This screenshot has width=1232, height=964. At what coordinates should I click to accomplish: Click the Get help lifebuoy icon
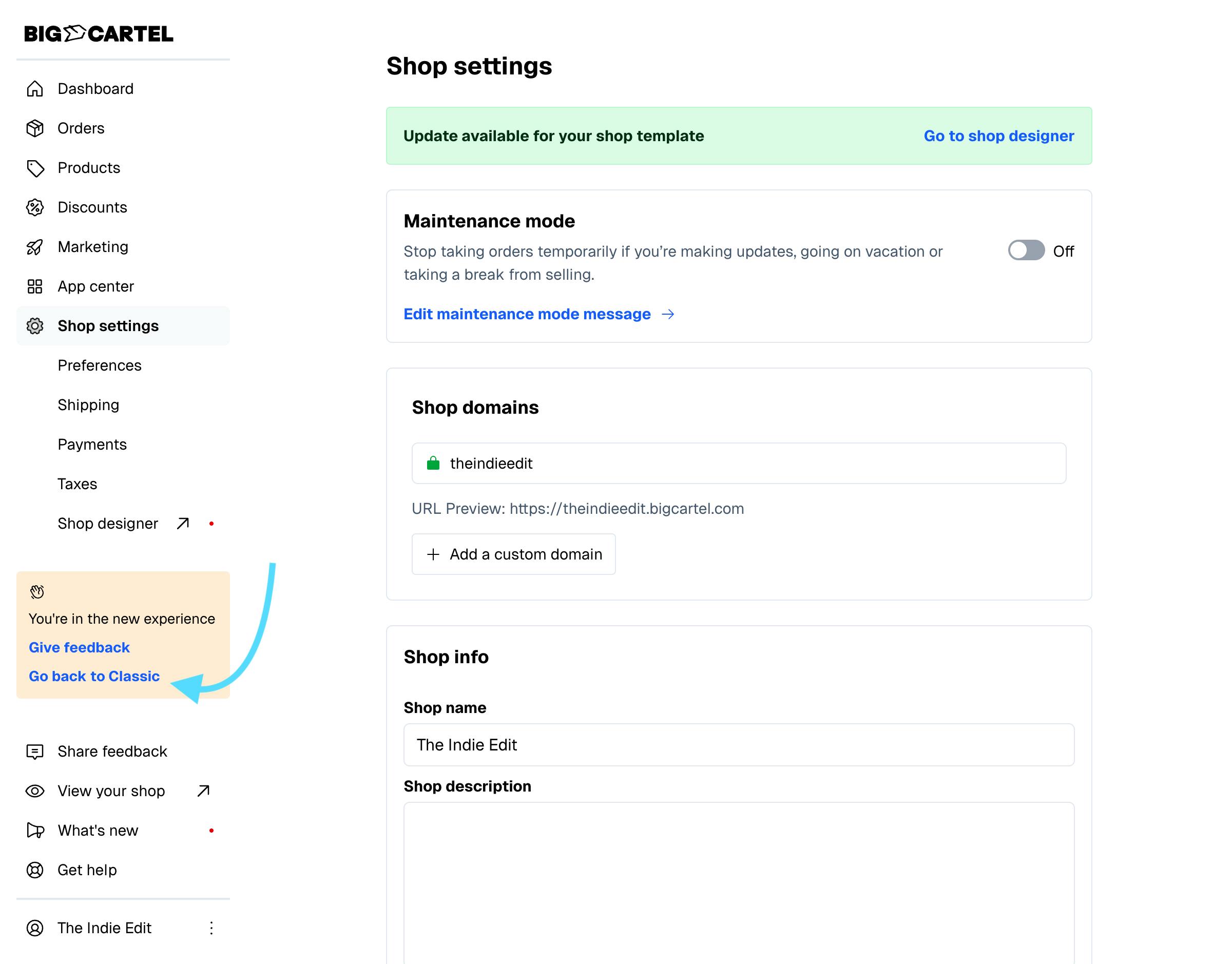[x=35, y=870]
